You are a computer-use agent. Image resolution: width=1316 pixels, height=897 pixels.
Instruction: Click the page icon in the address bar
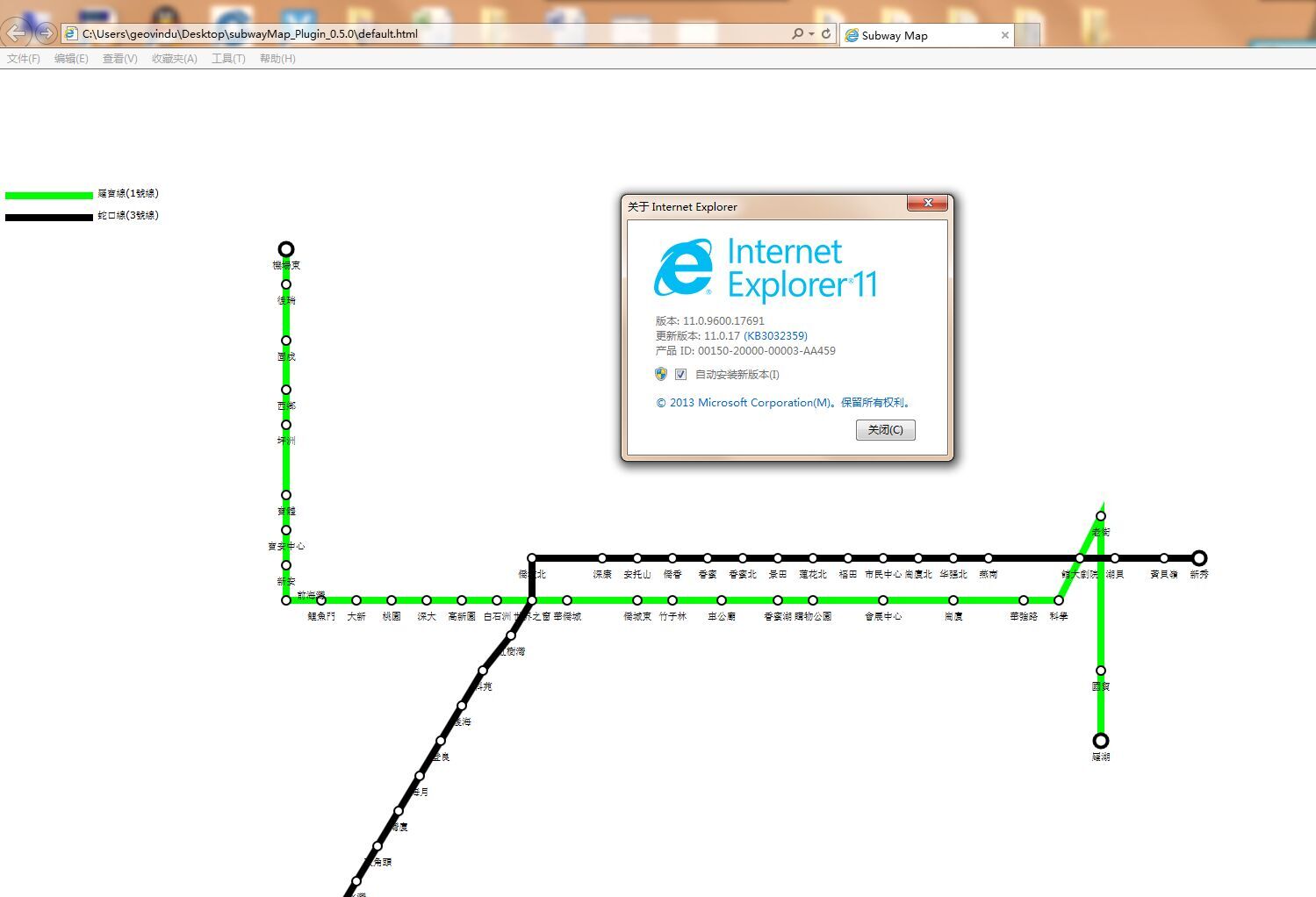click(x=71, y=34)
